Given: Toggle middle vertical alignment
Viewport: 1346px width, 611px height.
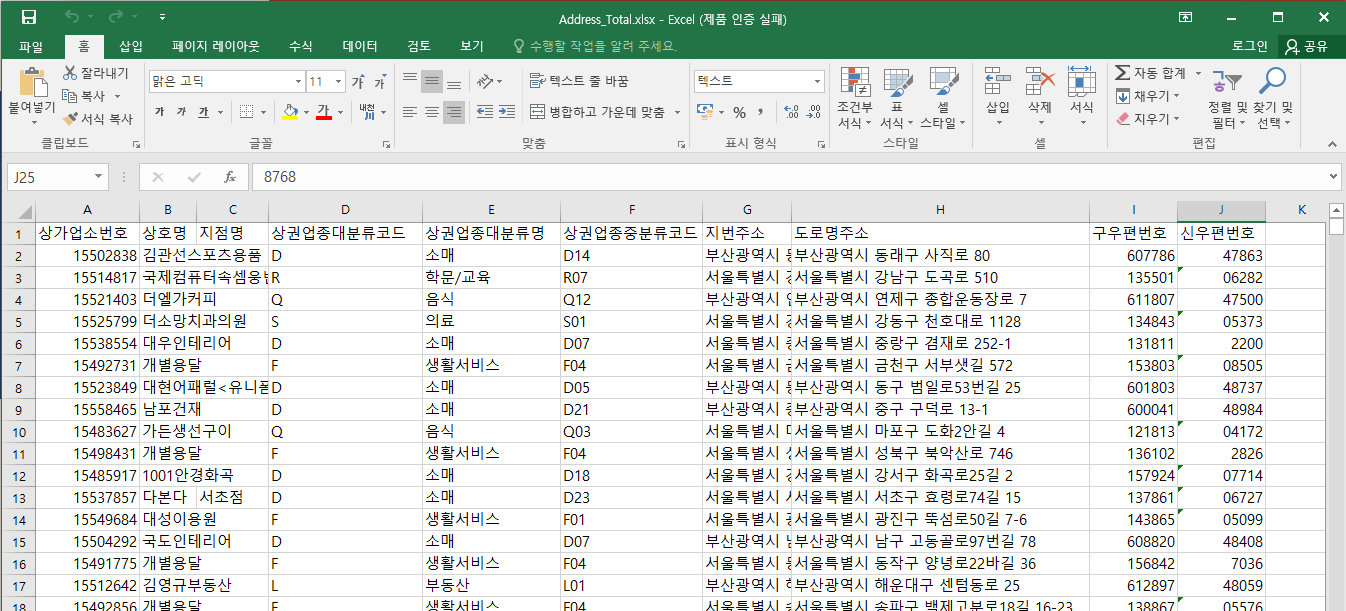Looking at the screenshot, I should [x=432, y=81].
